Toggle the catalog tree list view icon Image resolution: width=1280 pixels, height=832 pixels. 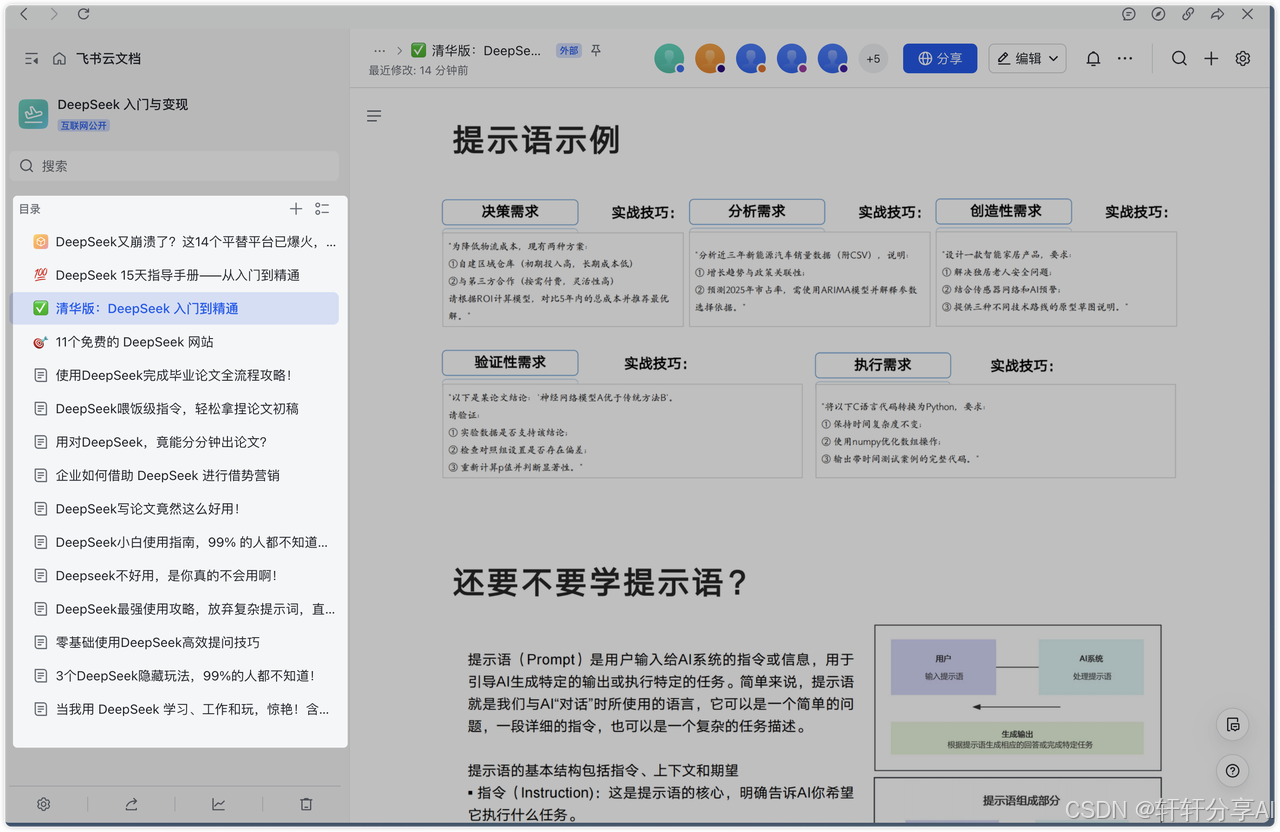[x=322, y=209]
